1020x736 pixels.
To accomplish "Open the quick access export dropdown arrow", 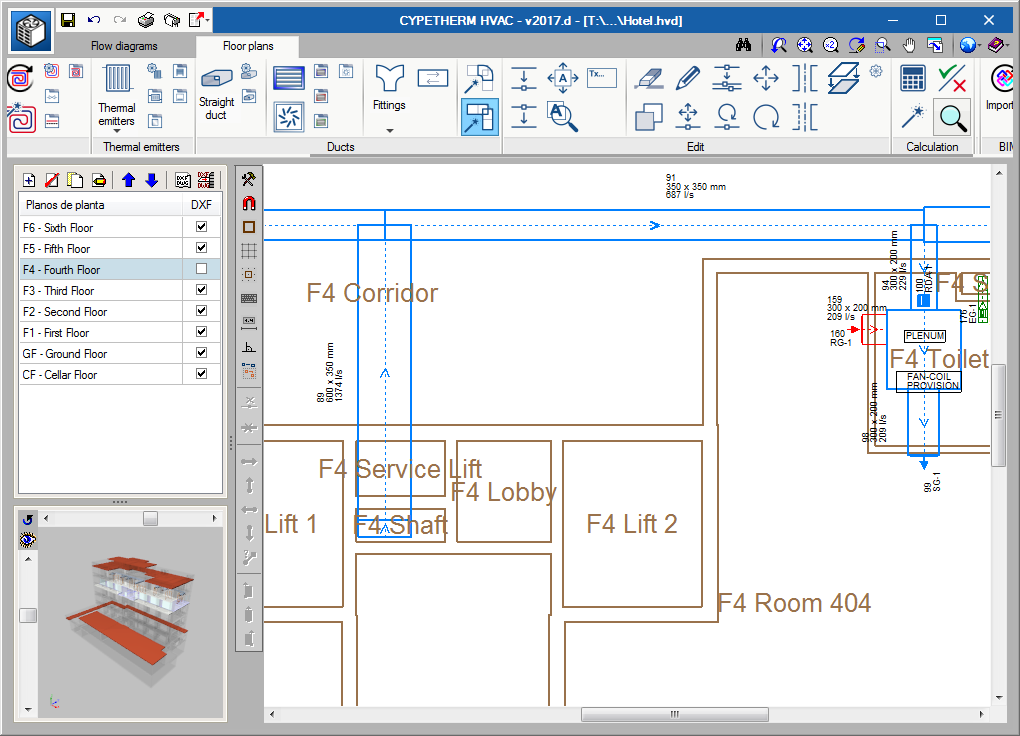I will pos(208,20).
